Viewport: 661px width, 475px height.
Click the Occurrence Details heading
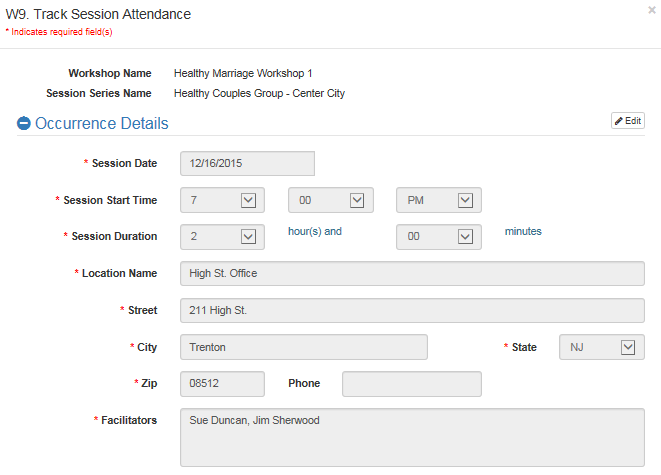102,124
